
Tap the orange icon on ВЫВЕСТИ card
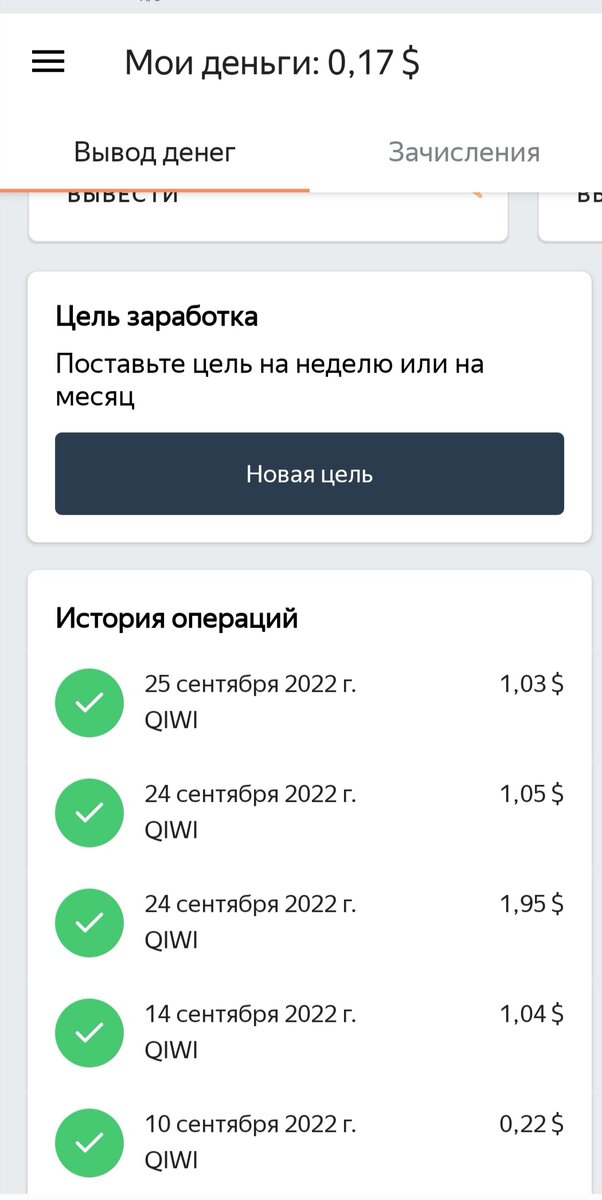[x=475, y=194]
